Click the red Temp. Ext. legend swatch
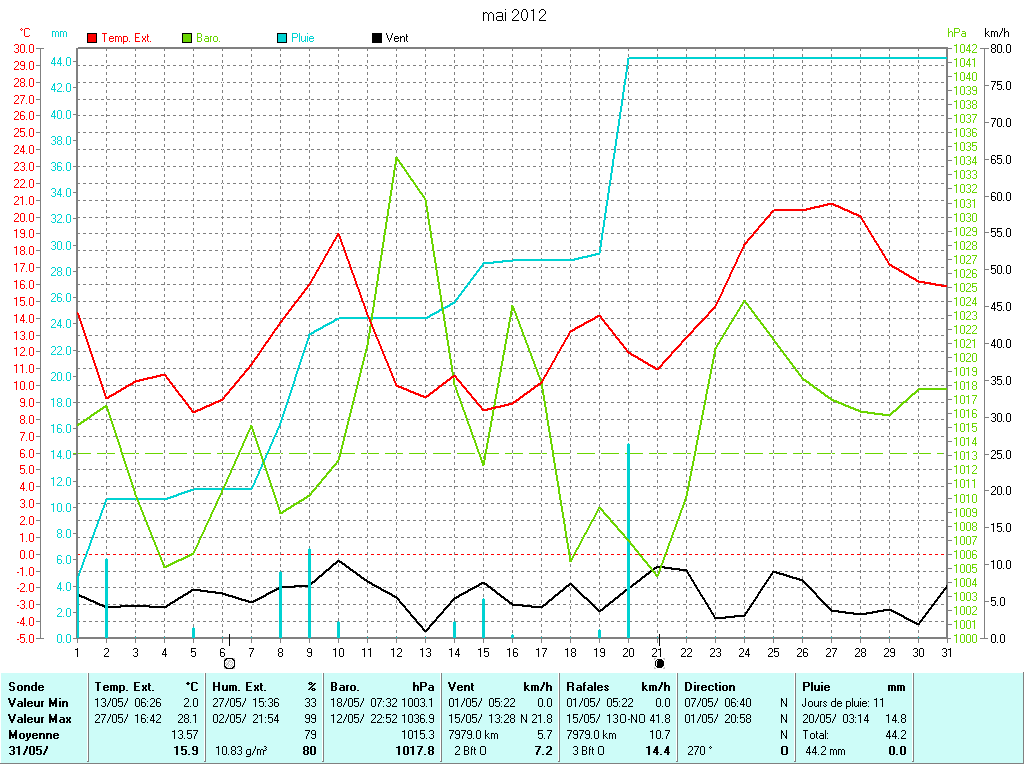This screenshot has height=764, width=1024. click(x=93, y=38)
